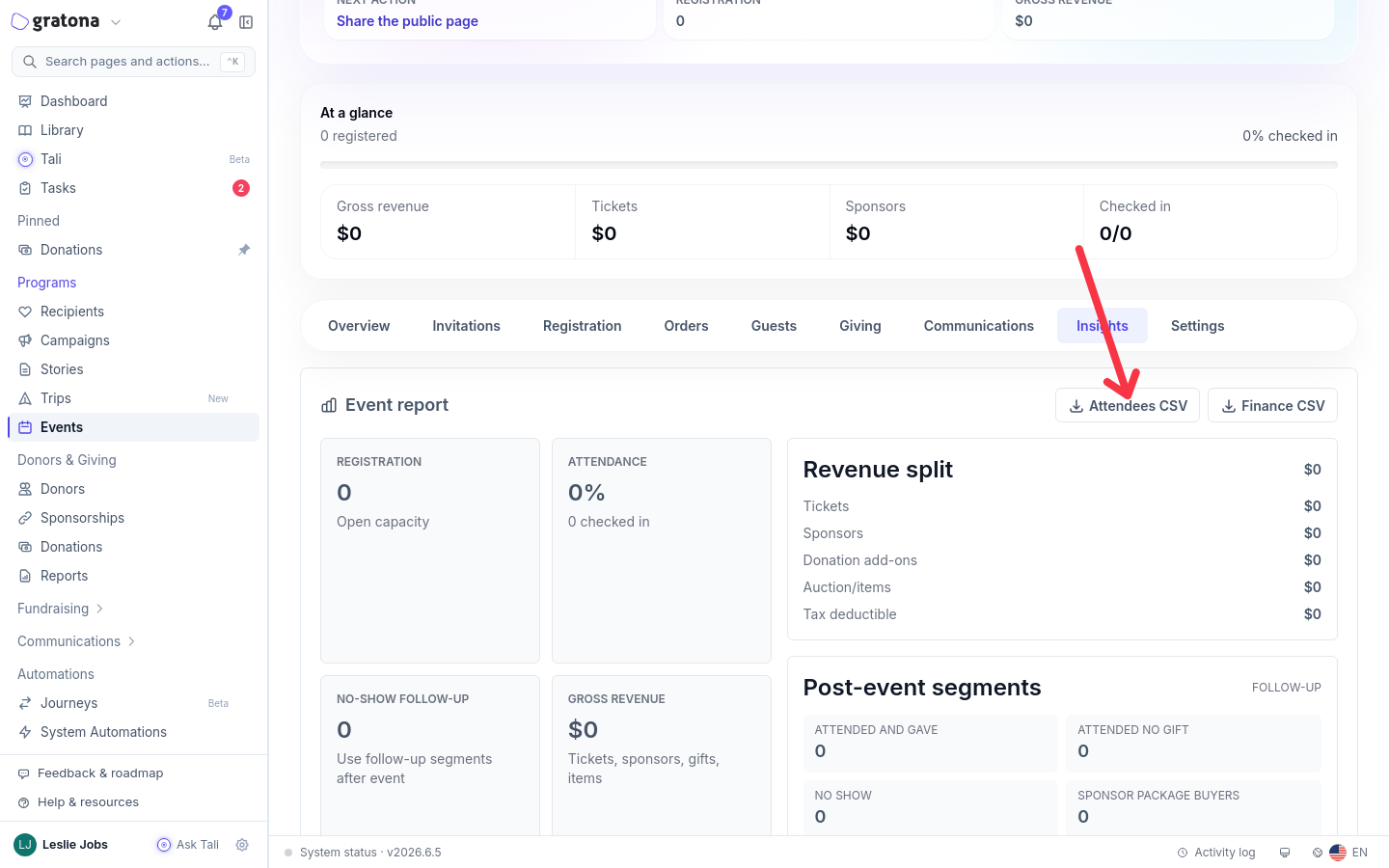The height and width of the screenshot is (868, 1389).
Task: Click Ask Tali button
Action: click(x=188, y=845)
